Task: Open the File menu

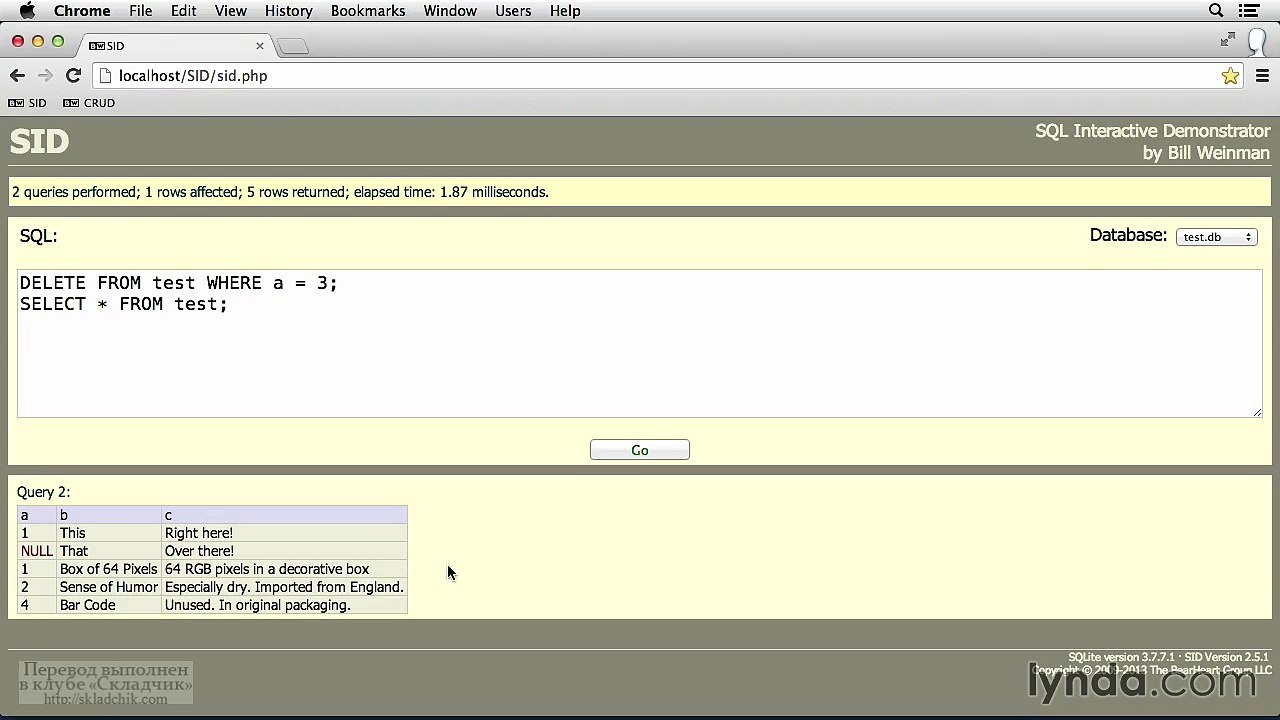Action: [140, 11]
